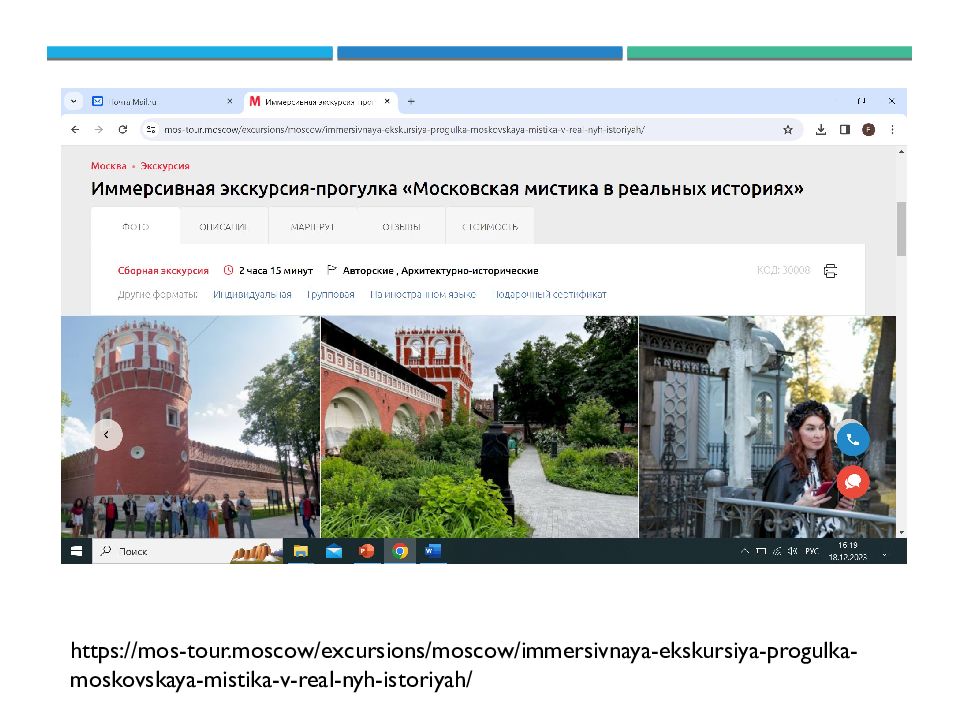Go back using the browser back arrow
The width and height of the screenshot is (960, 720).
(x=75, y=129)
